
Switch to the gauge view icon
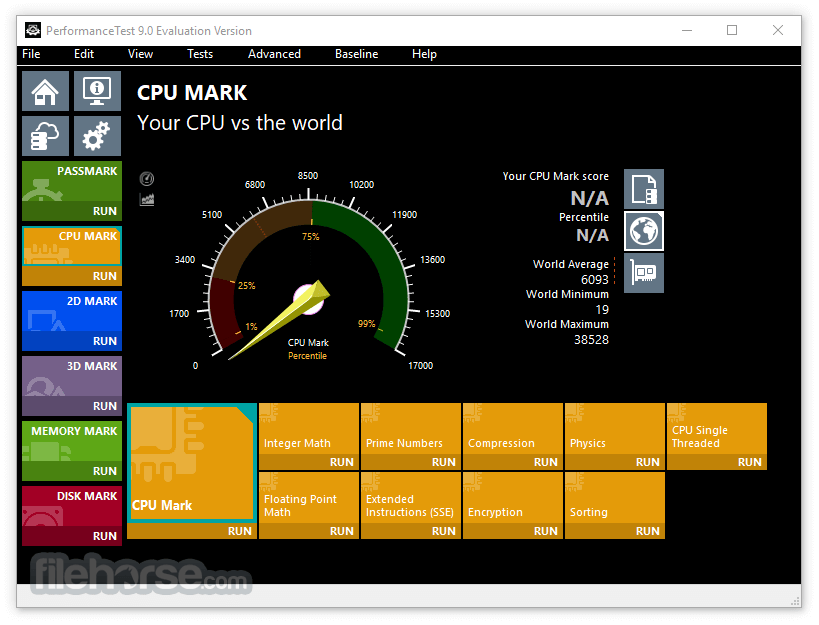pos(147,179)
